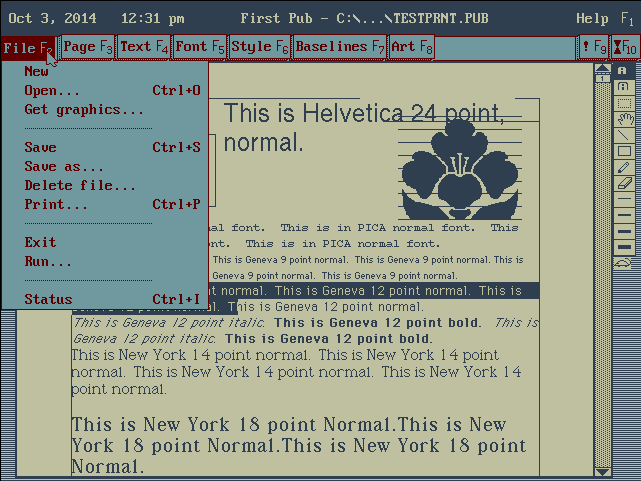
Task: Choose Save as... from File menu
Action: (64, 167)
